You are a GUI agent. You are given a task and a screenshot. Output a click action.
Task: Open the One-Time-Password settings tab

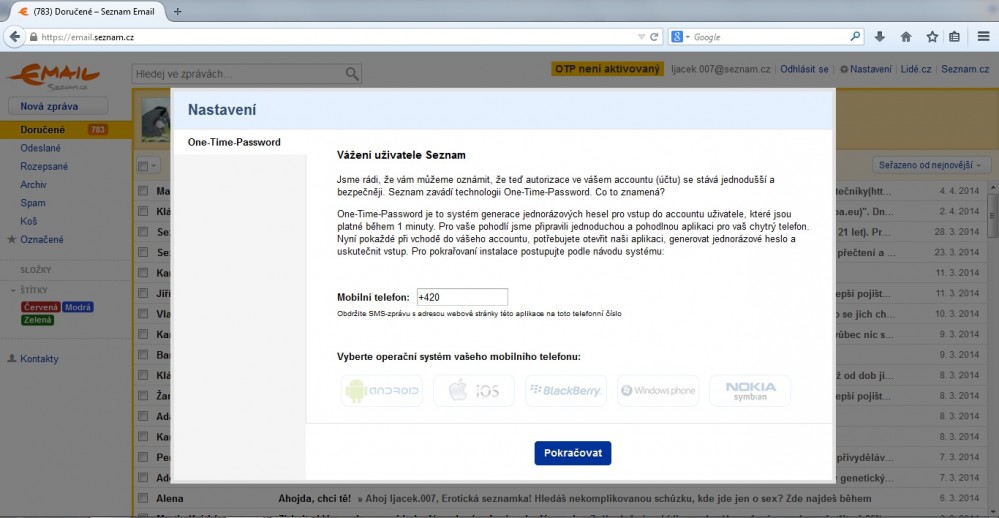coord(234,143)
